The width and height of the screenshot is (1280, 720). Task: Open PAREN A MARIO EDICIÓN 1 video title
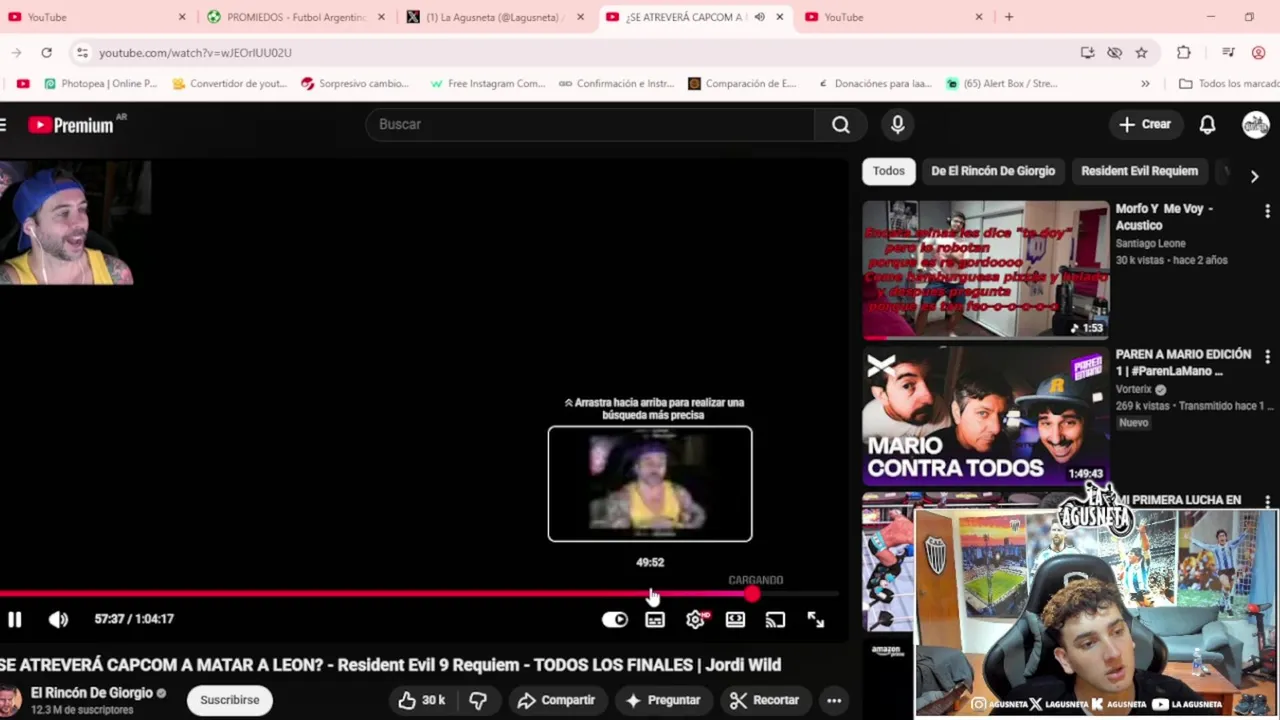pos(1183,362)
